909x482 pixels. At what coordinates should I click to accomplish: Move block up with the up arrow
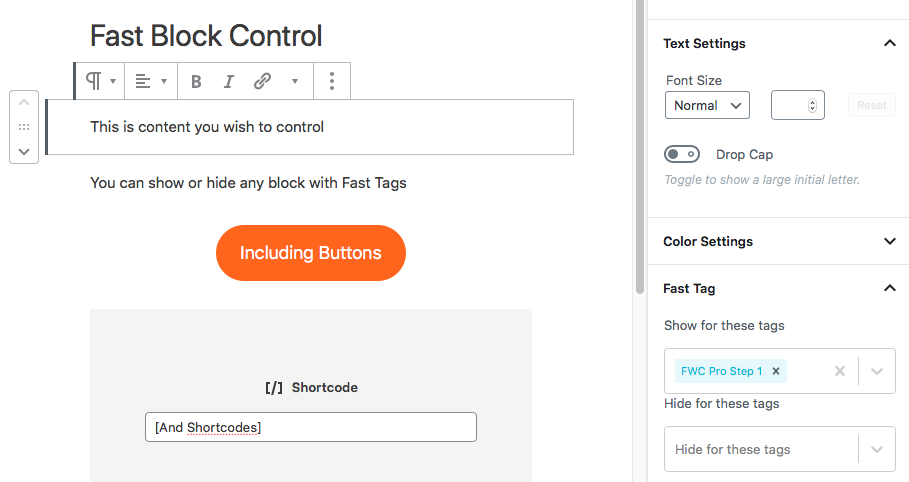[24, 103]
